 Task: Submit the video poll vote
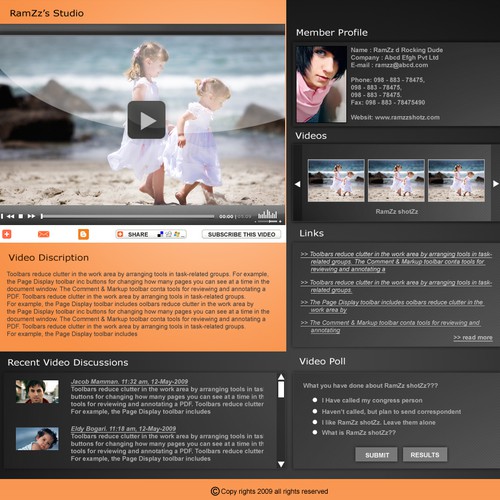coord(377,455)
